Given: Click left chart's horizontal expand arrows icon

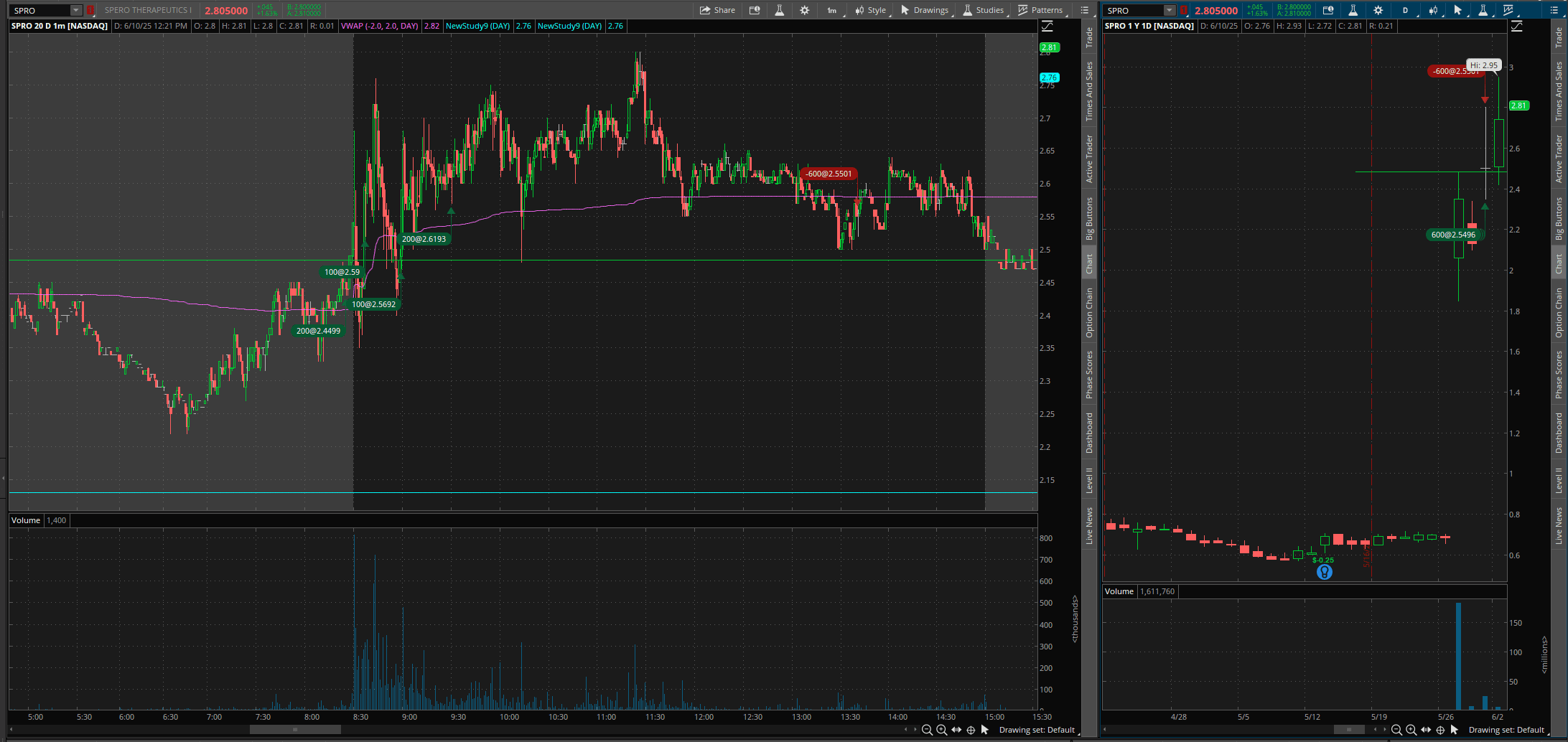Looking at the screenshot, I should point(956,730).
